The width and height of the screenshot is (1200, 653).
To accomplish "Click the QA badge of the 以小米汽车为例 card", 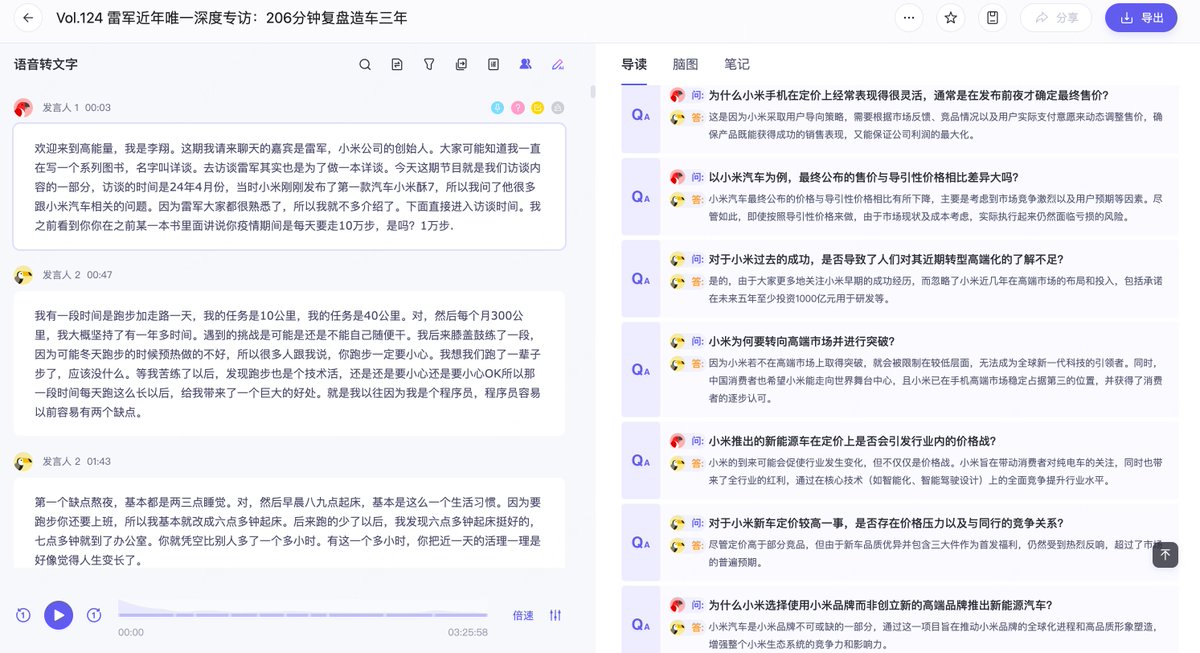I will tap(641, 197).
